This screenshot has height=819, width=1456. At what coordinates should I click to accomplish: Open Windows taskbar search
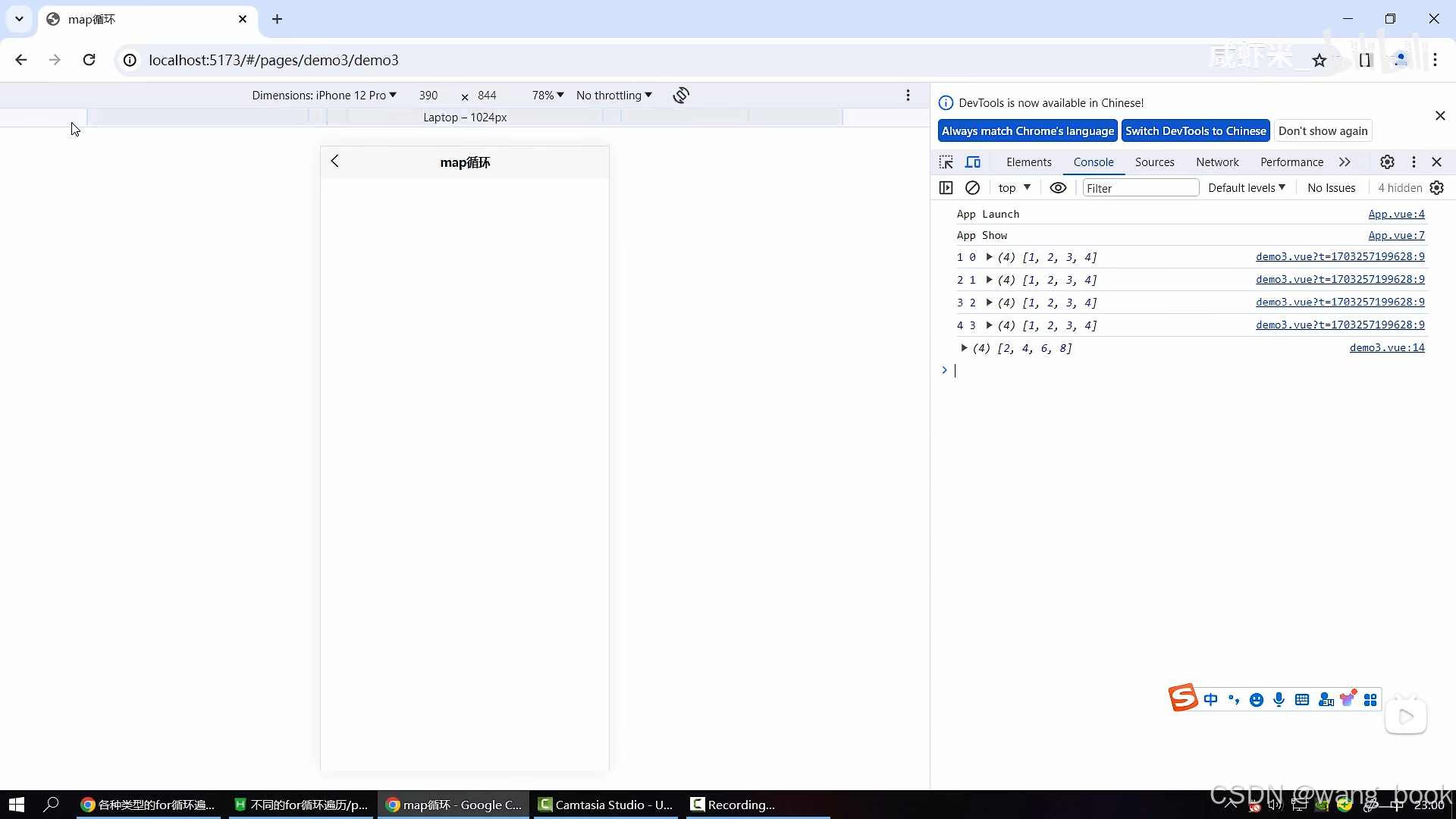[51, 805]
